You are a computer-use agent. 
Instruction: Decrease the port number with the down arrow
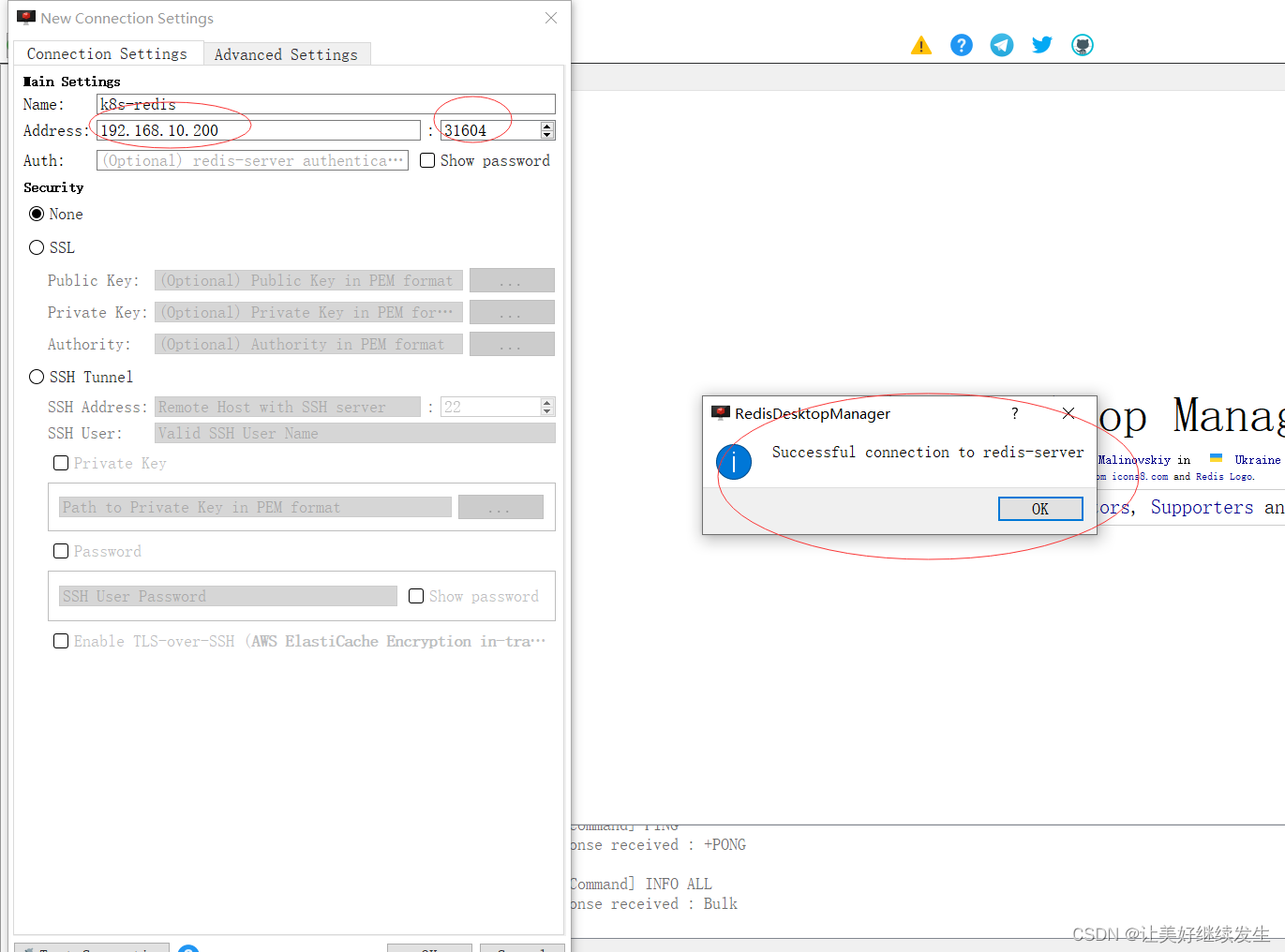pos(547,135)
